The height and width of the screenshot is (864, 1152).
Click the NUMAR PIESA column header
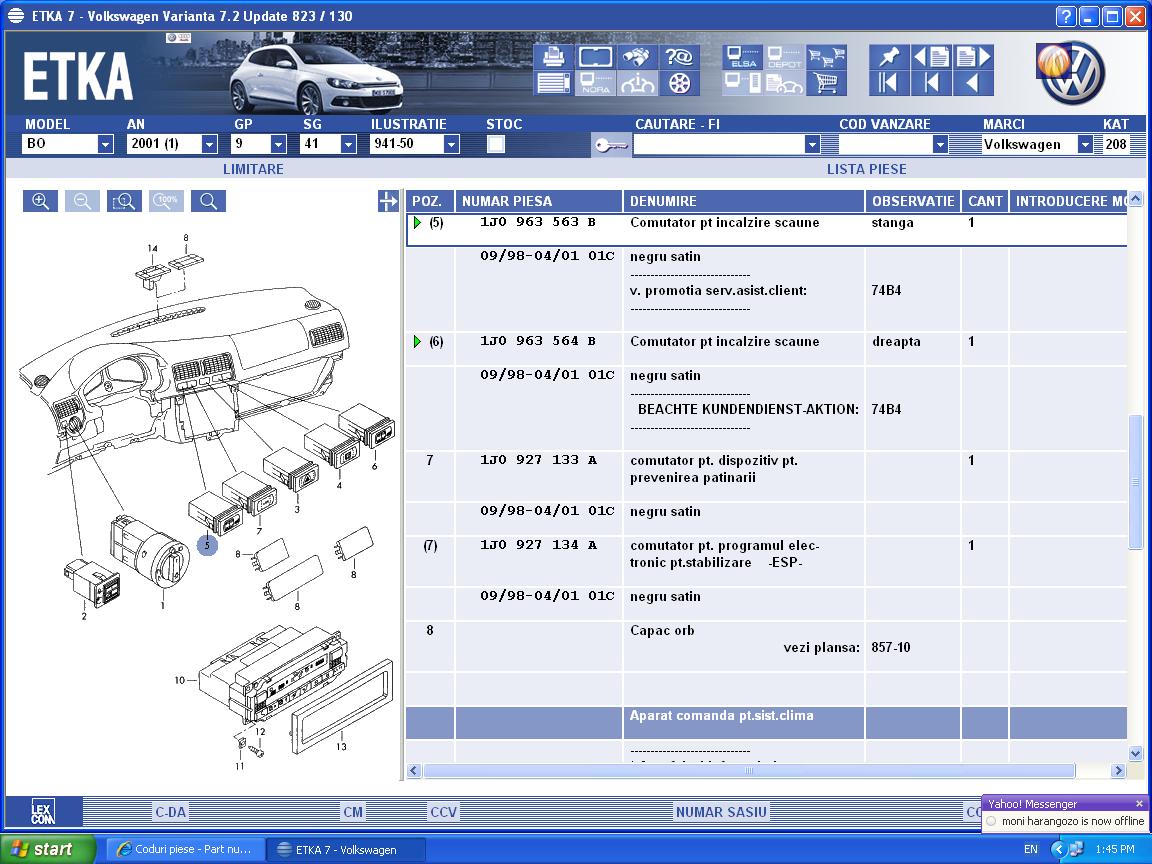539,201
